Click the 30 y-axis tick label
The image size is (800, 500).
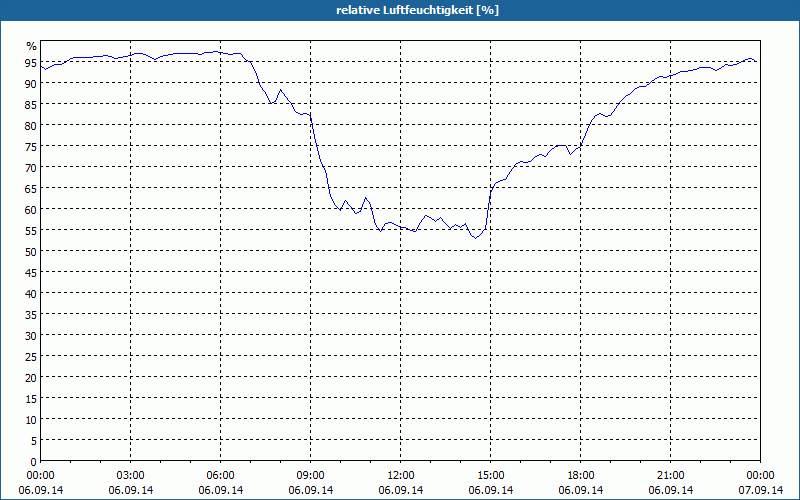tap(30, 335)
